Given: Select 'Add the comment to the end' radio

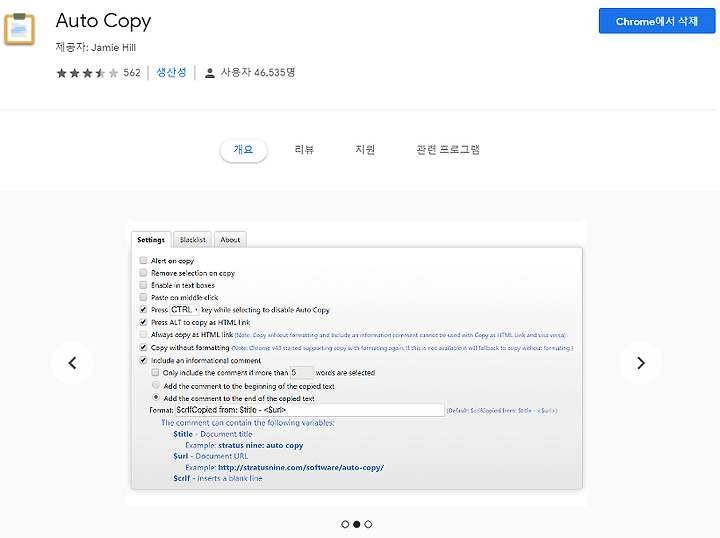Looking at the screenshot, I should coord(156,398).
